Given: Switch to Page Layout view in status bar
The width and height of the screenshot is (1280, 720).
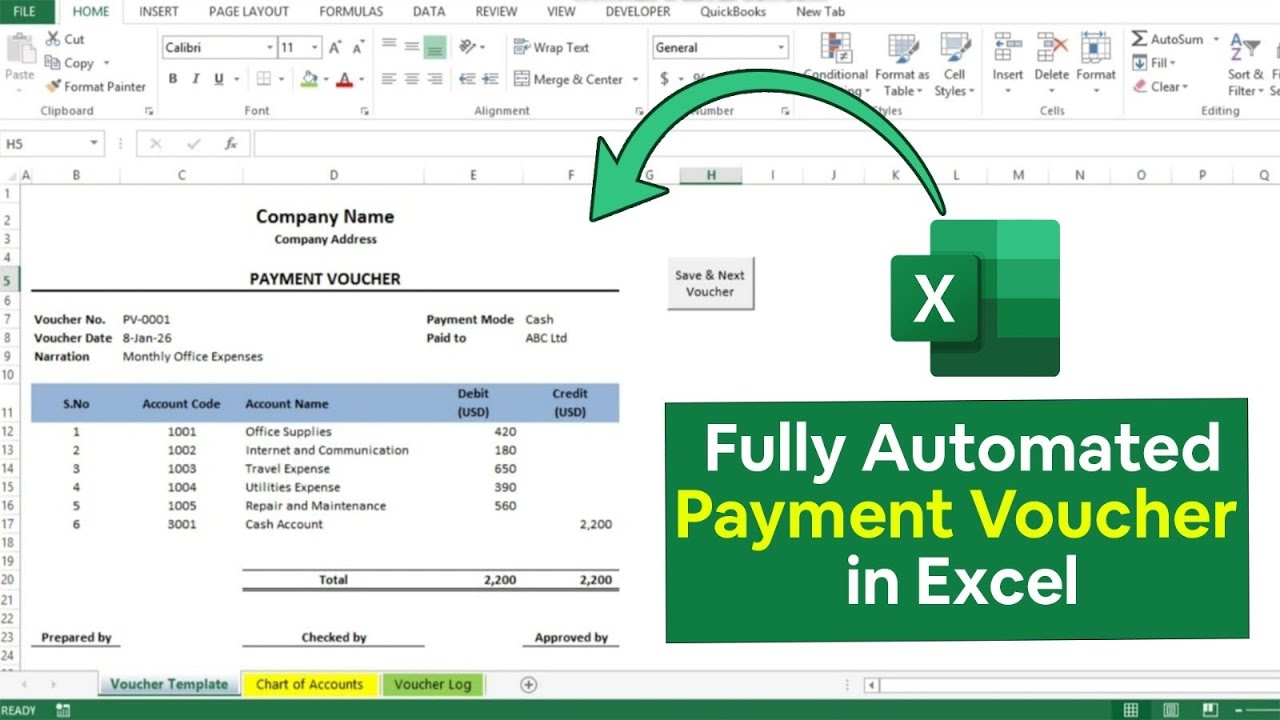Looking at the screenshot, I should [x=1172, y=711].
